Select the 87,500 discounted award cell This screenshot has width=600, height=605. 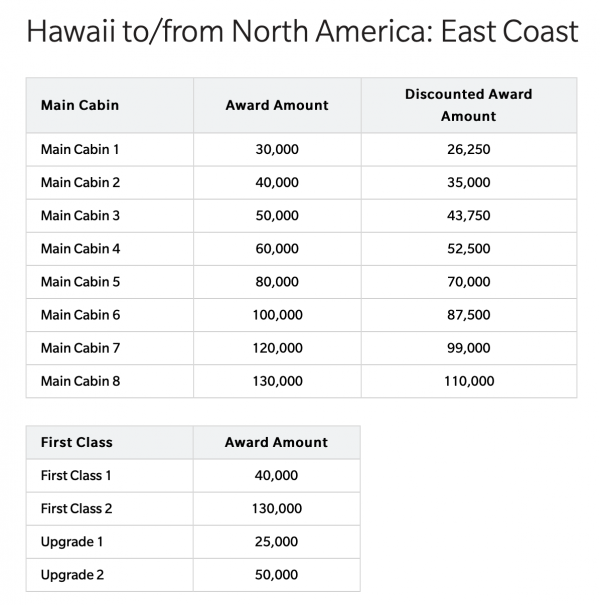[468, 315]
